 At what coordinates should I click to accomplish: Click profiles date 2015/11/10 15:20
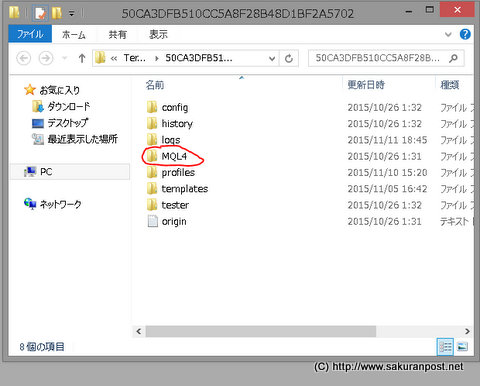(387, 173)
